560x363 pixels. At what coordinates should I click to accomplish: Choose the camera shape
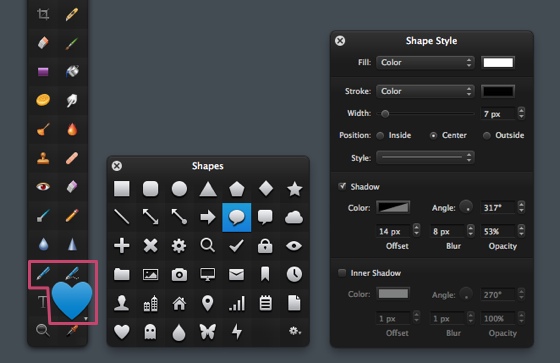coord(179,274)
